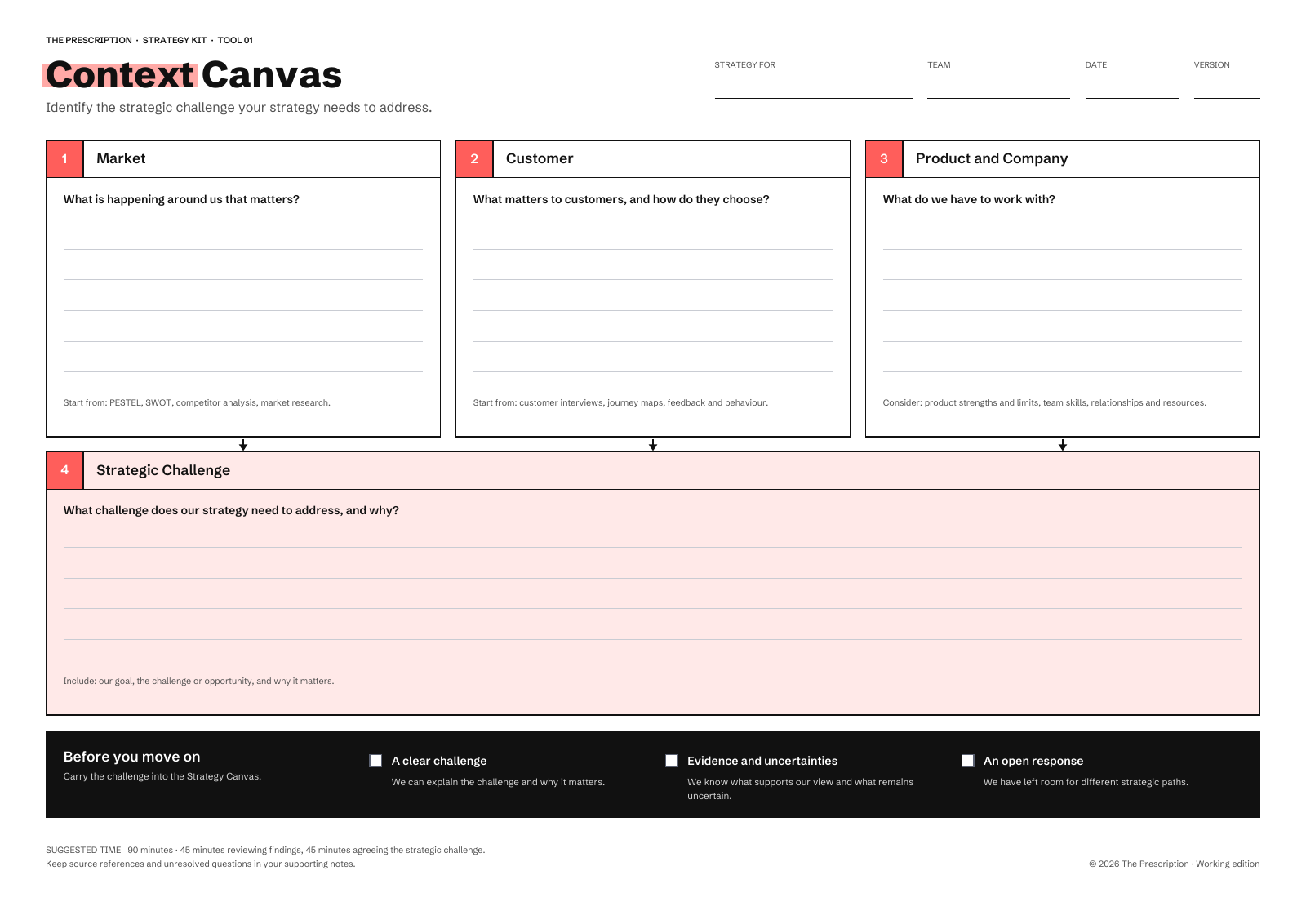
Task: Click the 'Product and Company' section heading
Action: point(992,158)
